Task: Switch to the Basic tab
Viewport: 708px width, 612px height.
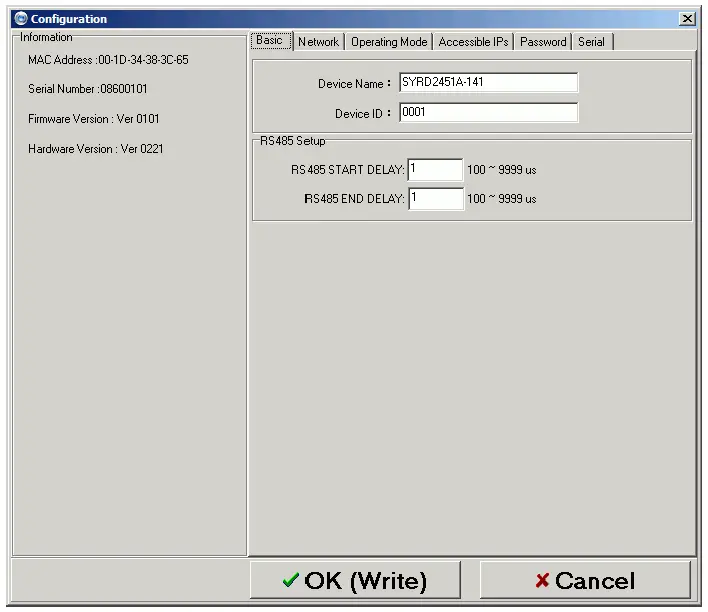Action: click(x=271, y=41)
